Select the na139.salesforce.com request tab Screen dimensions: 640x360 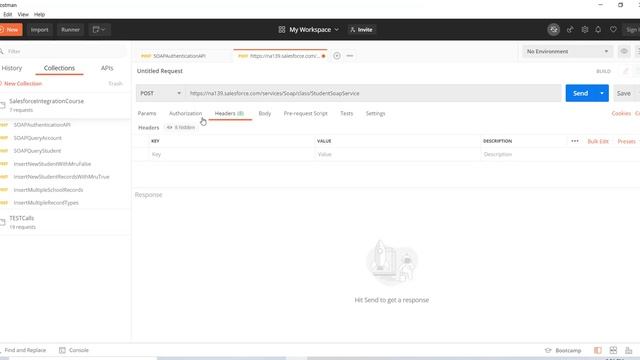(281, 56)
